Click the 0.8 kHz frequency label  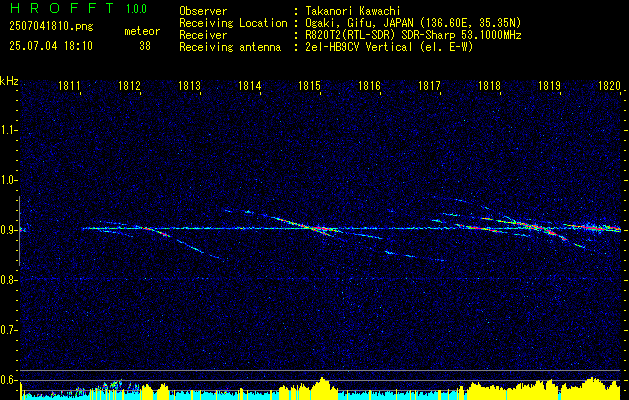(8, 280)
